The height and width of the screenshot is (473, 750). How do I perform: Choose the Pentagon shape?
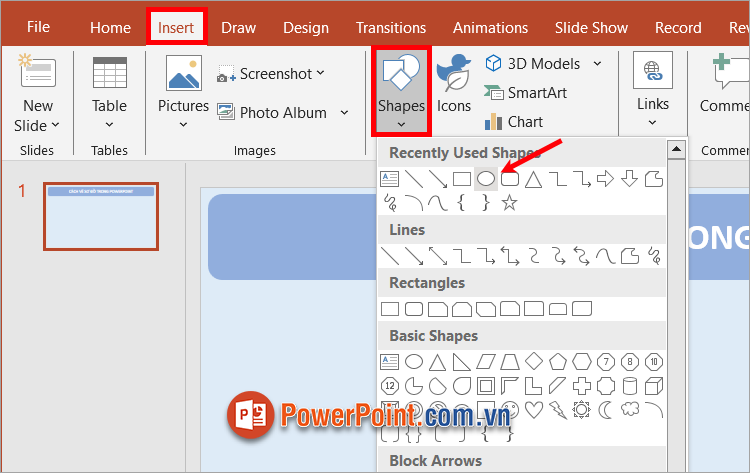pos(558,362)
